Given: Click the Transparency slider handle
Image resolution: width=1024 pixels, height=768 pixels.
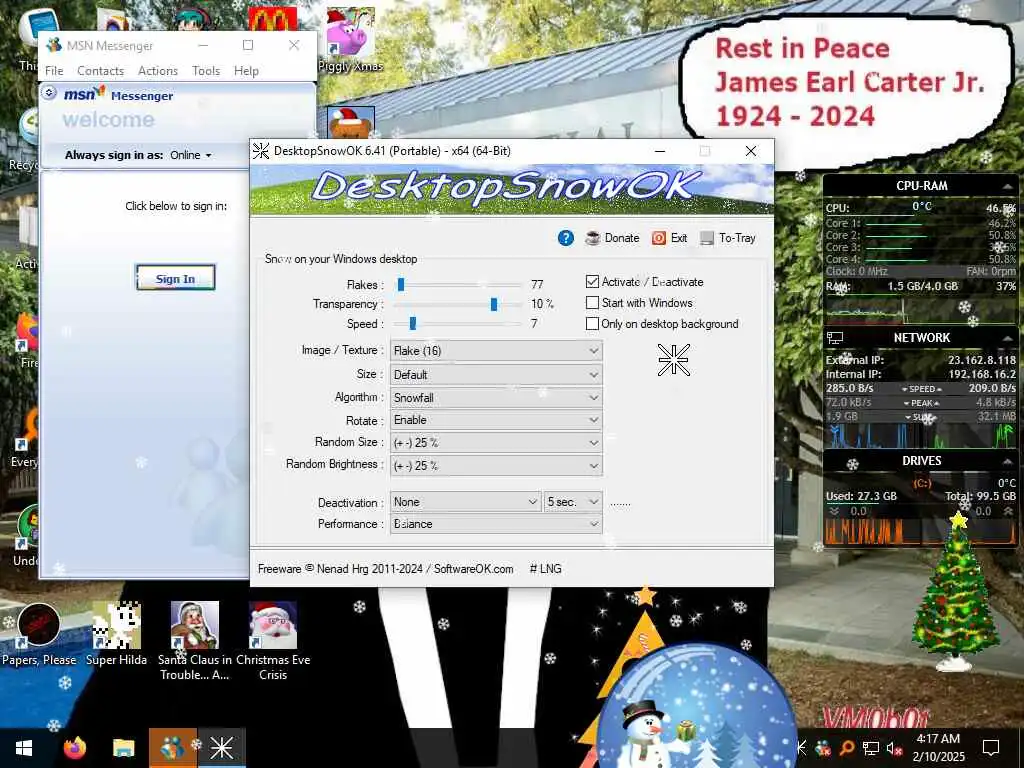Looking at the screenshot, I should (494, 304).
